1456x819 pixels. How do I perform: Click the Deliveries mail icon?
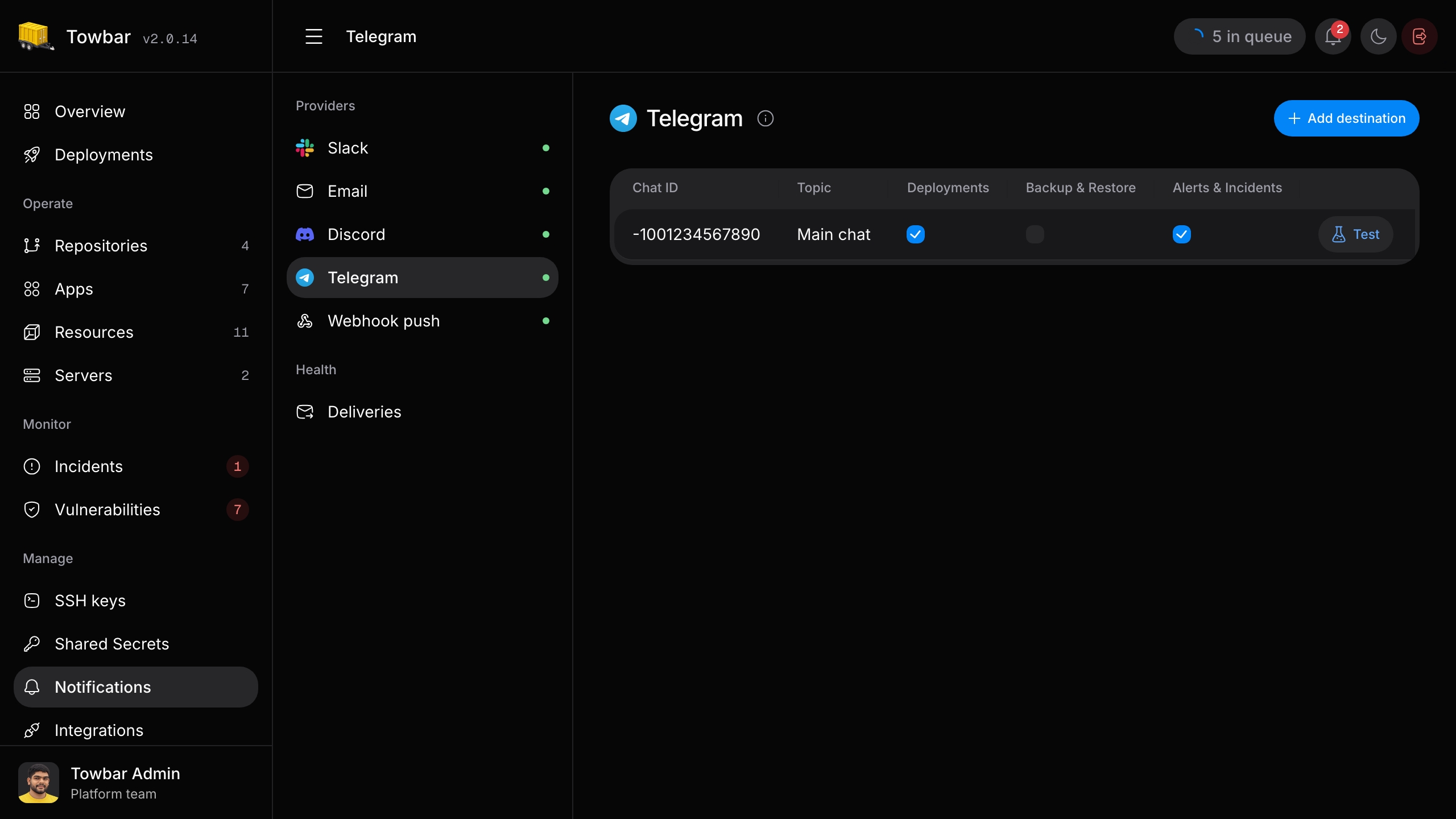pyautogui.click(x=305, y=412)
